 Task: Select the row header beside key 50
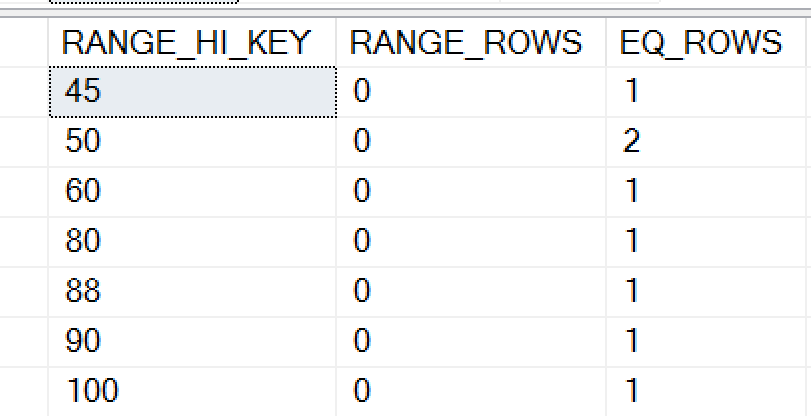coord(24,141)
